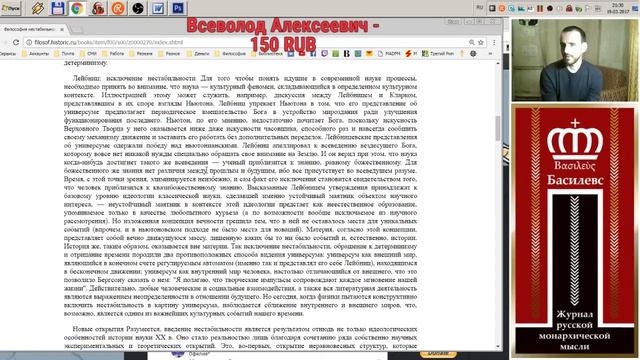
Task: Click the page scrollbar up arrow
Action: (x=498, y=63)
